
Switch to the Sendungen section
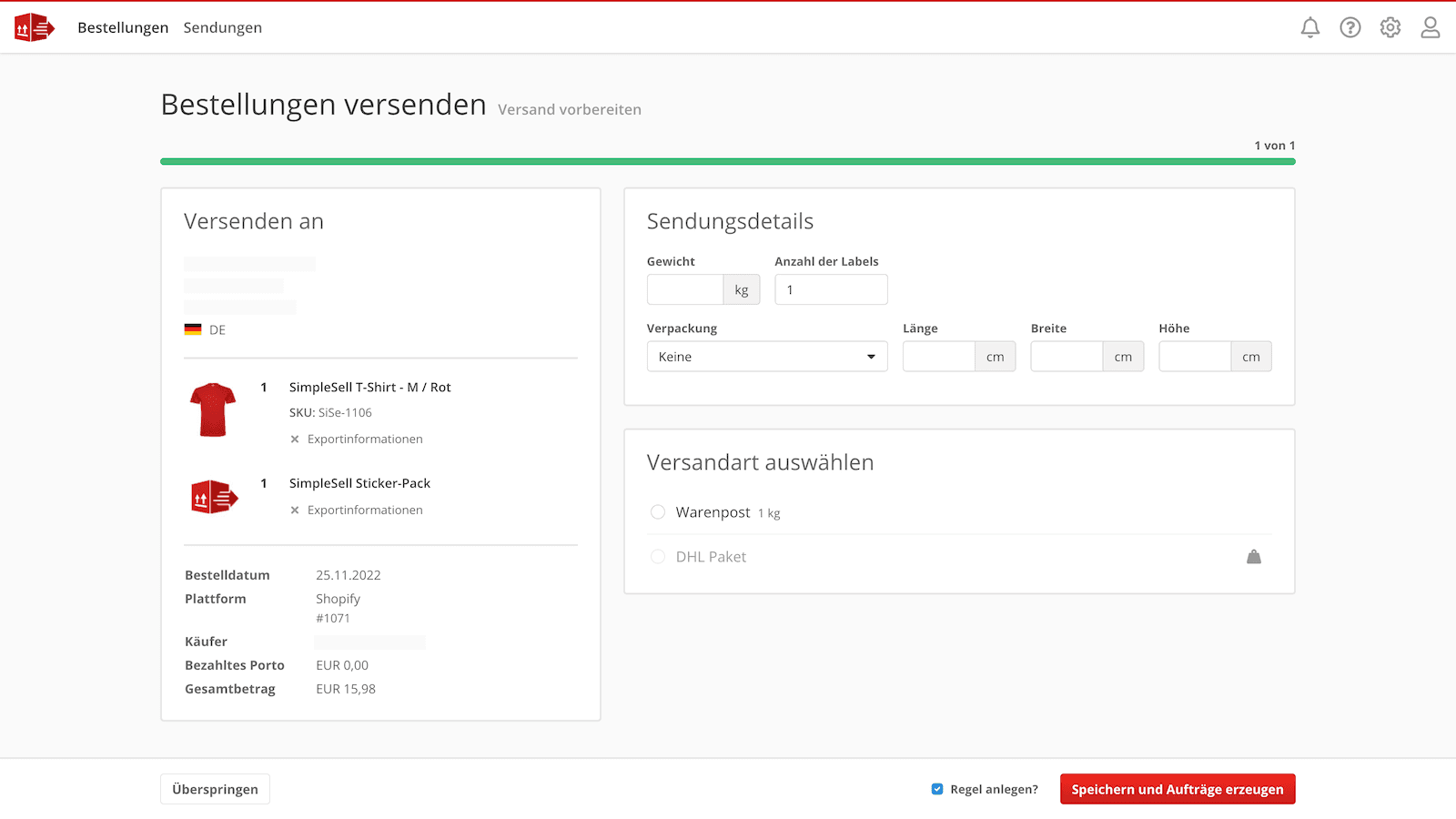[223, 27]
